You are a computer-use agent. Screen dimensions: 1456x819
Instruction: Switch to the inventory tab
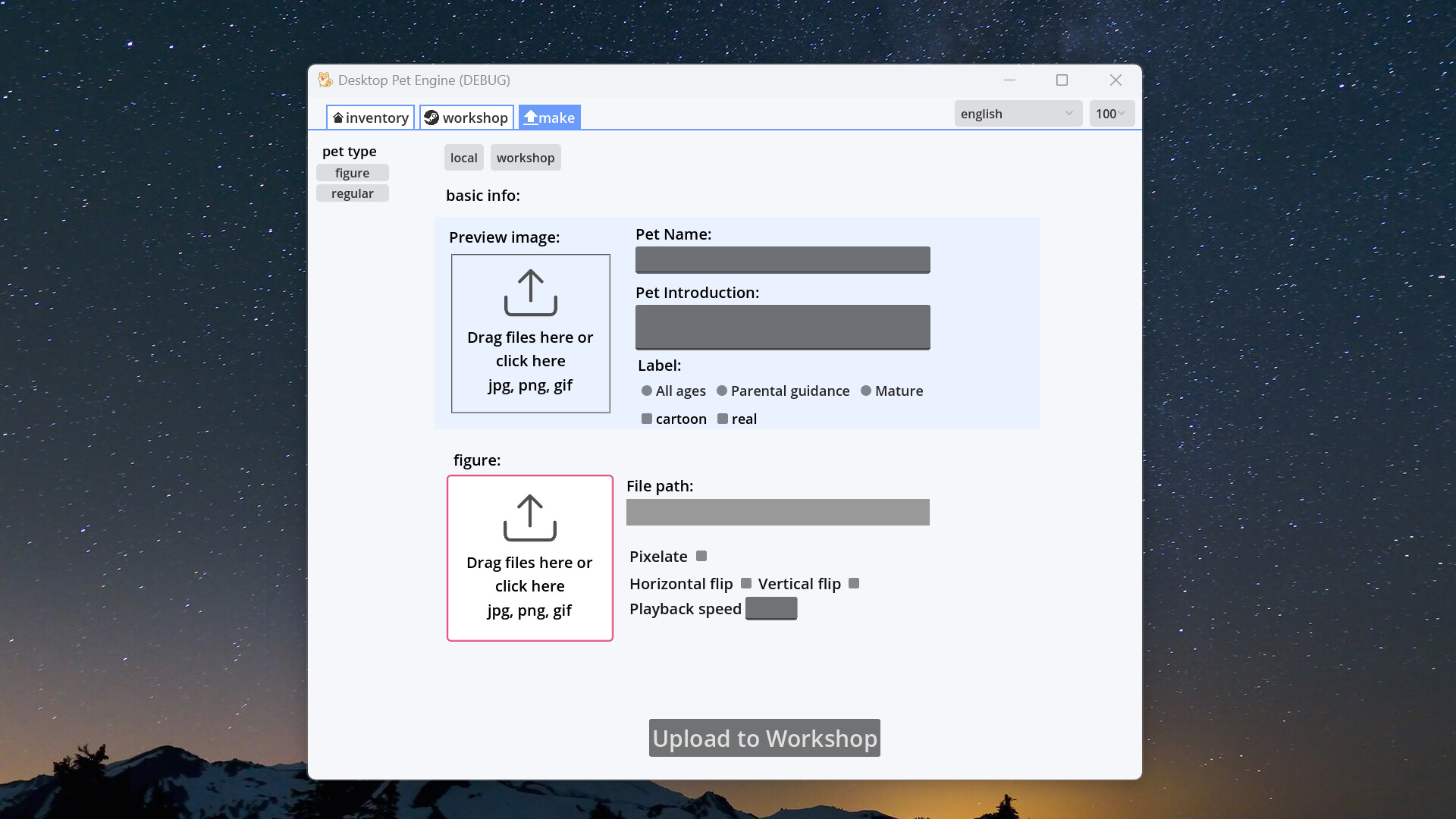(x=369, y=118)
